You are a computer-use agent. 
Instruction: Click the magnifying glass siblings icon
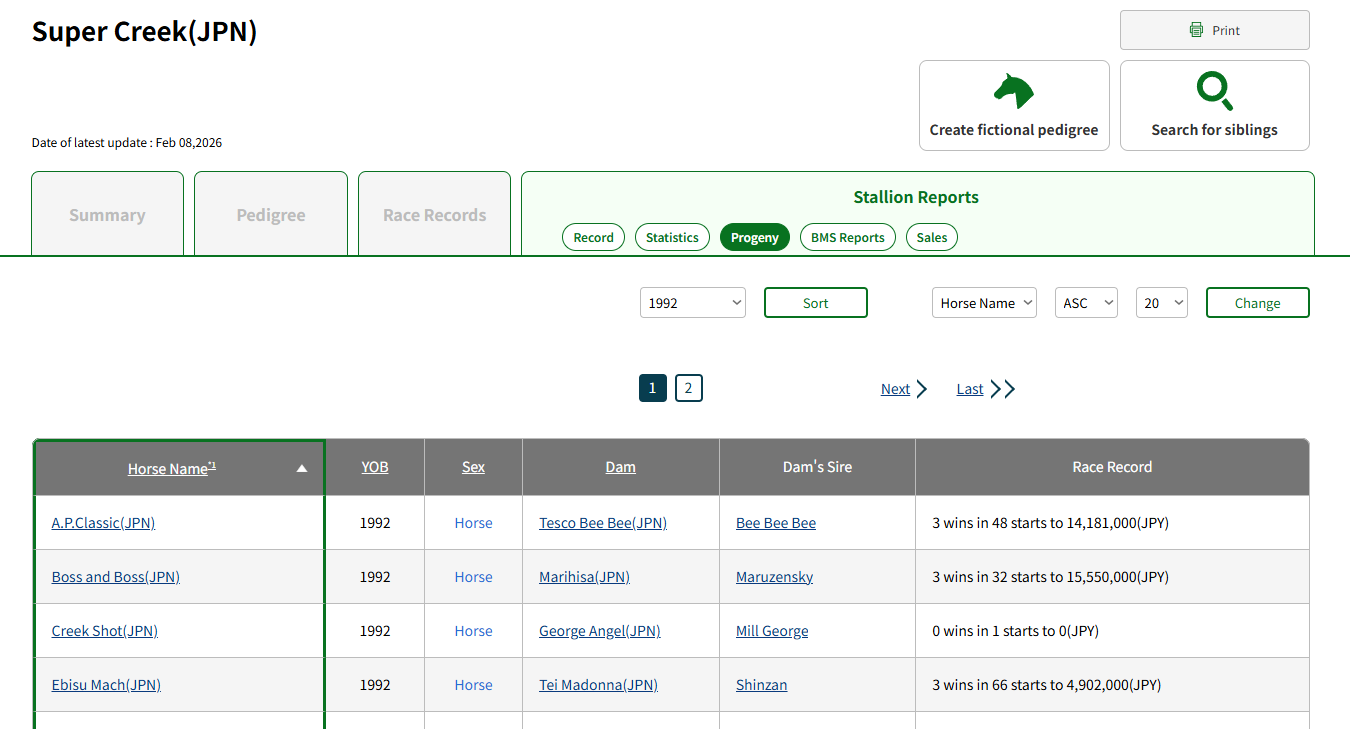tap(1215, 91)
